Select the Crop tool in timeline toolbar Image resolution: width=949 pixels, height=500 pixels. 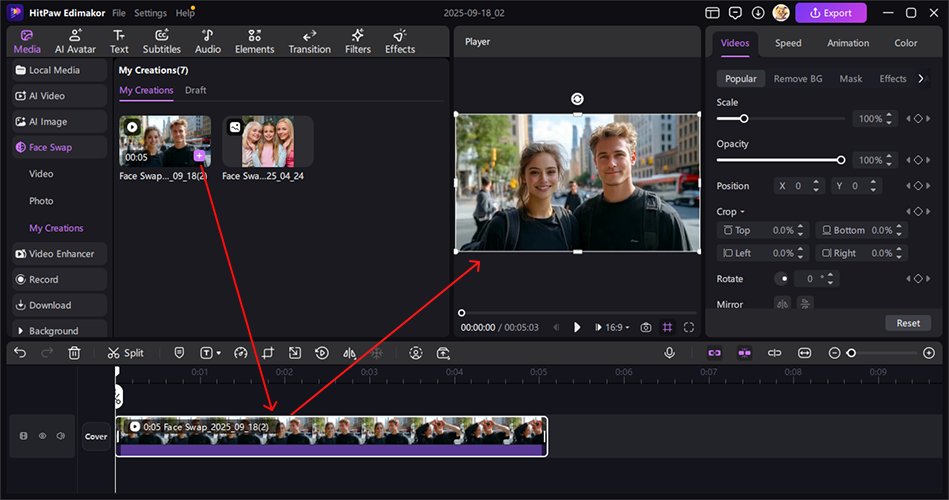click(268, 353)
